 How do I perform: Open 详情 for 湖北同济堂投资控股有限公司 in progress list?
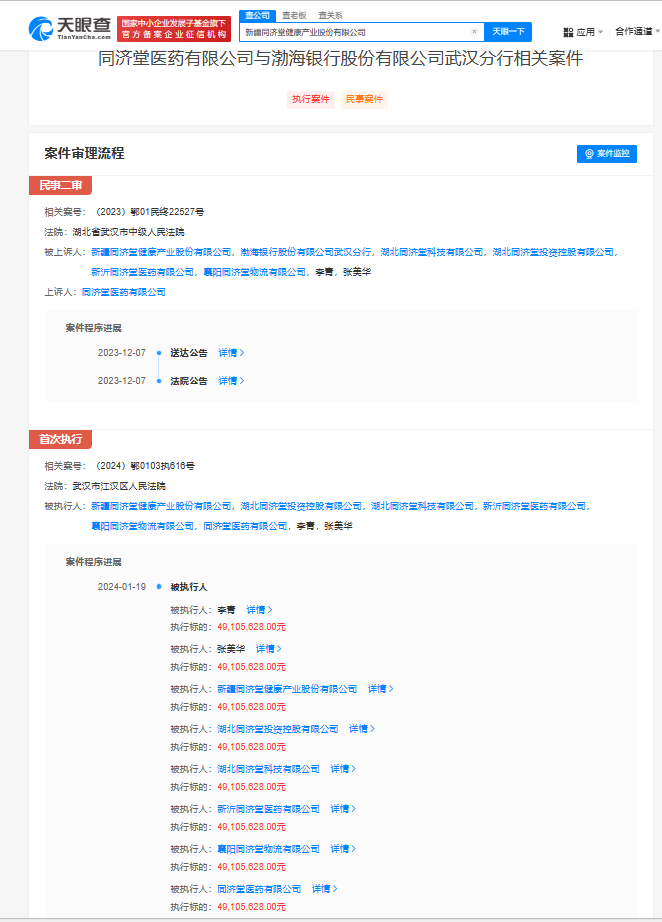click(x=362, y=729)
